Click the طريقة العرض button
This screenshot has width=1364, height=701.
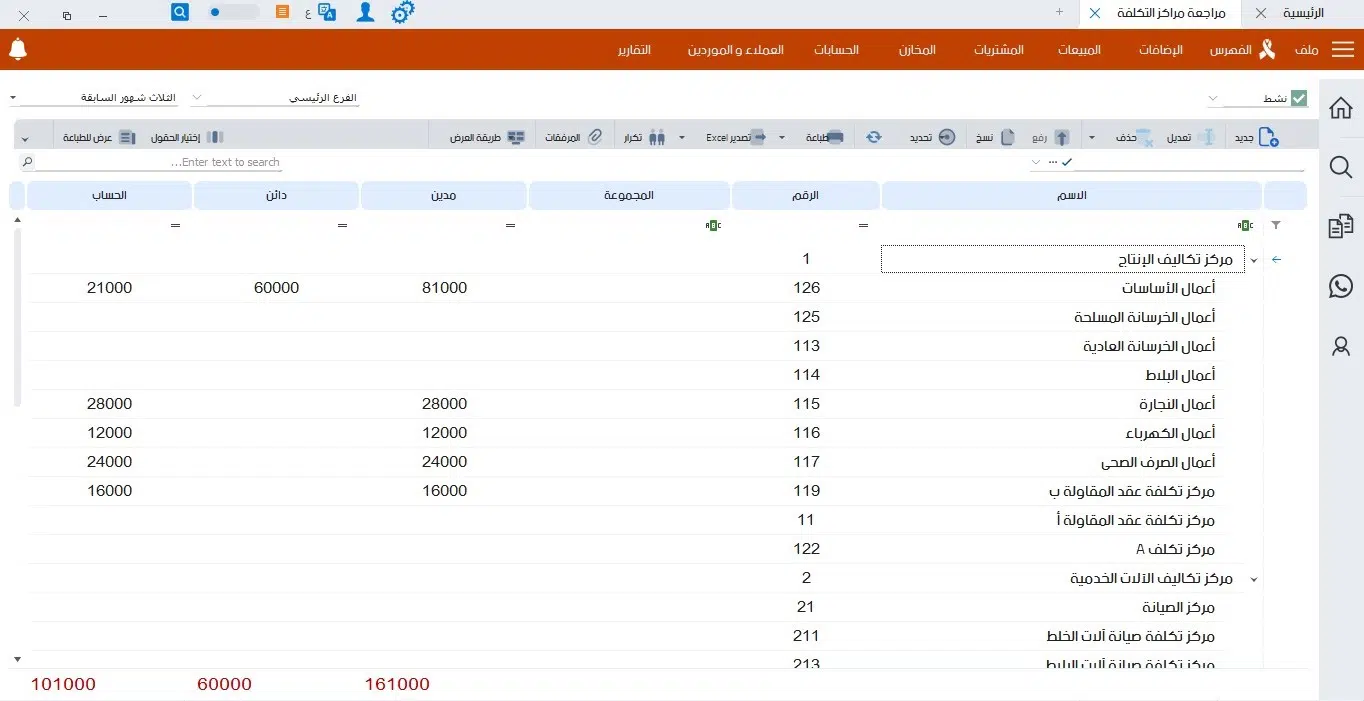coord(488,137)
